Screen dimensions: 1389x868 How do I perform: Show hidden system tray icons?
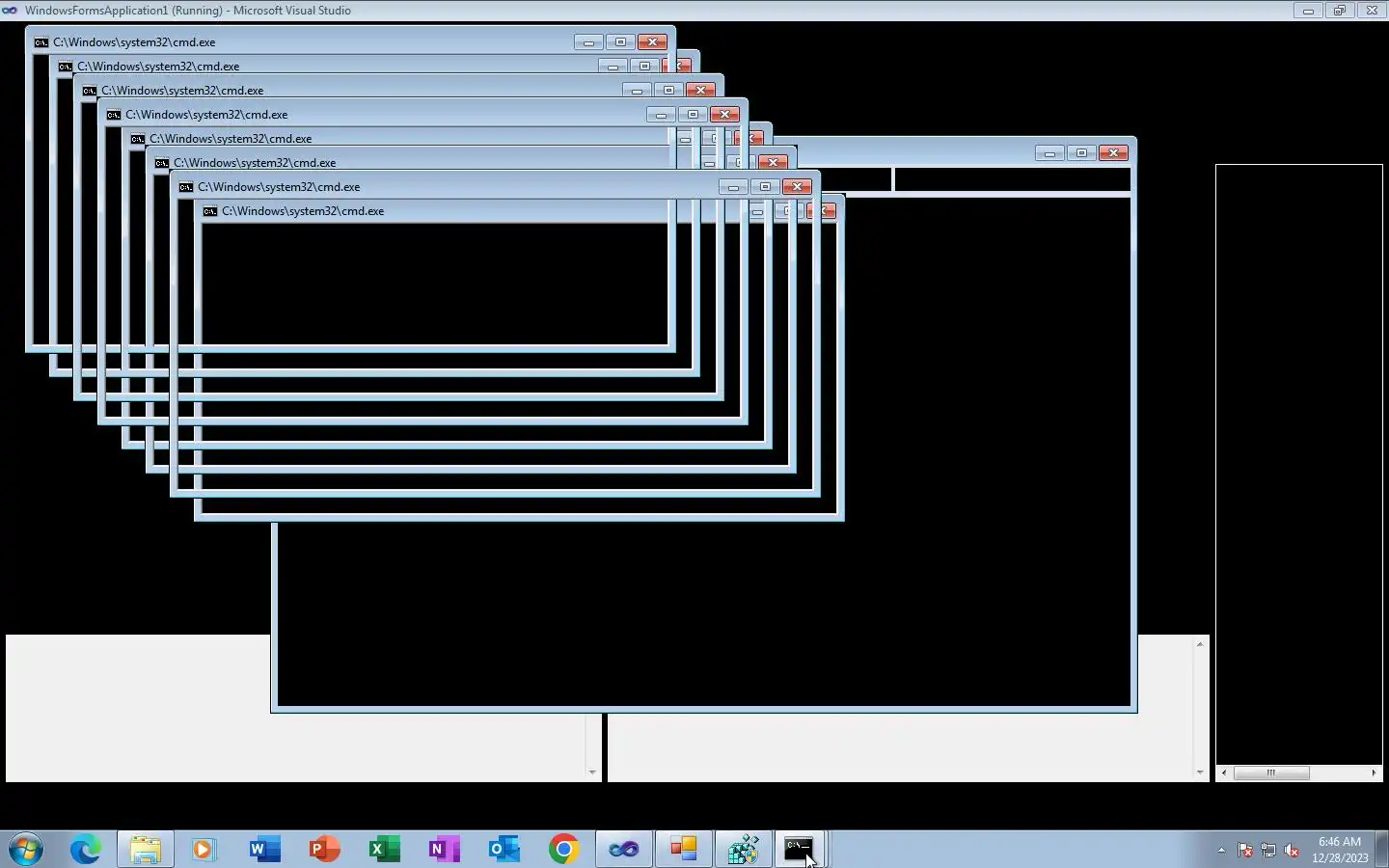click(x=1221, y=850)
